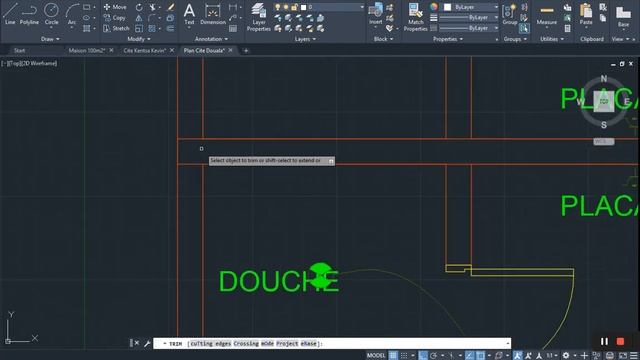Select the Plan Cite Douala tab
Image resolution: width=640 pixels, height=360 pixels.
(x=204, y=51)
